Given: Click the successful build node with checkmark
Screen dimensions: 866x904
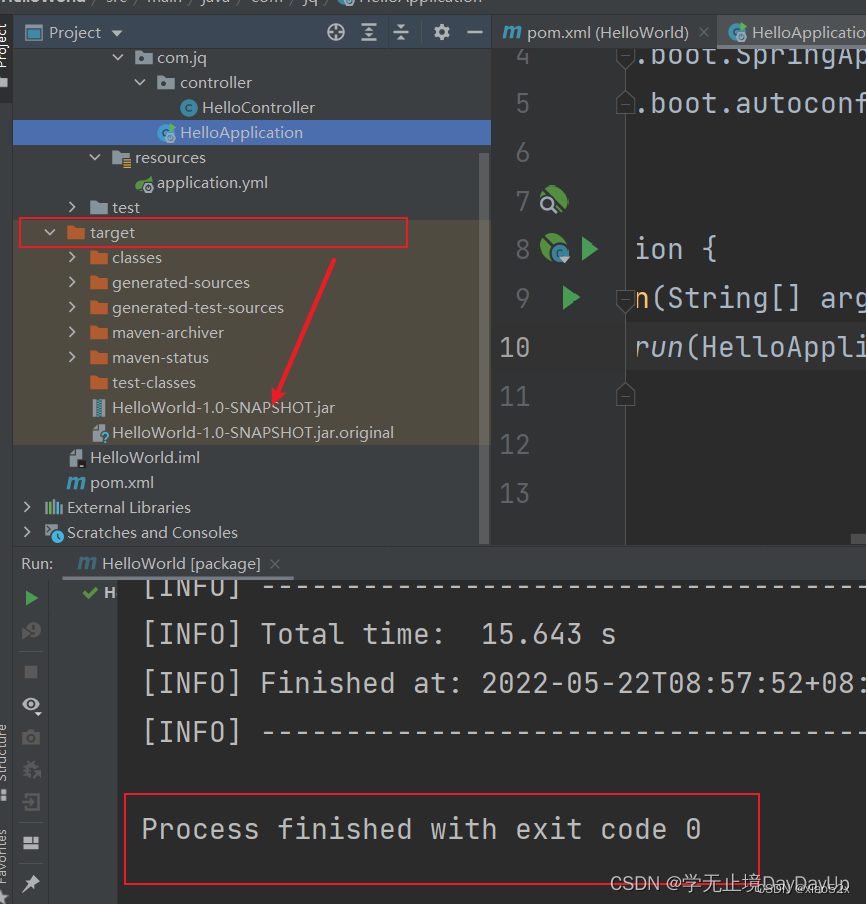Looking at the screenshot, I should (99, 593).
